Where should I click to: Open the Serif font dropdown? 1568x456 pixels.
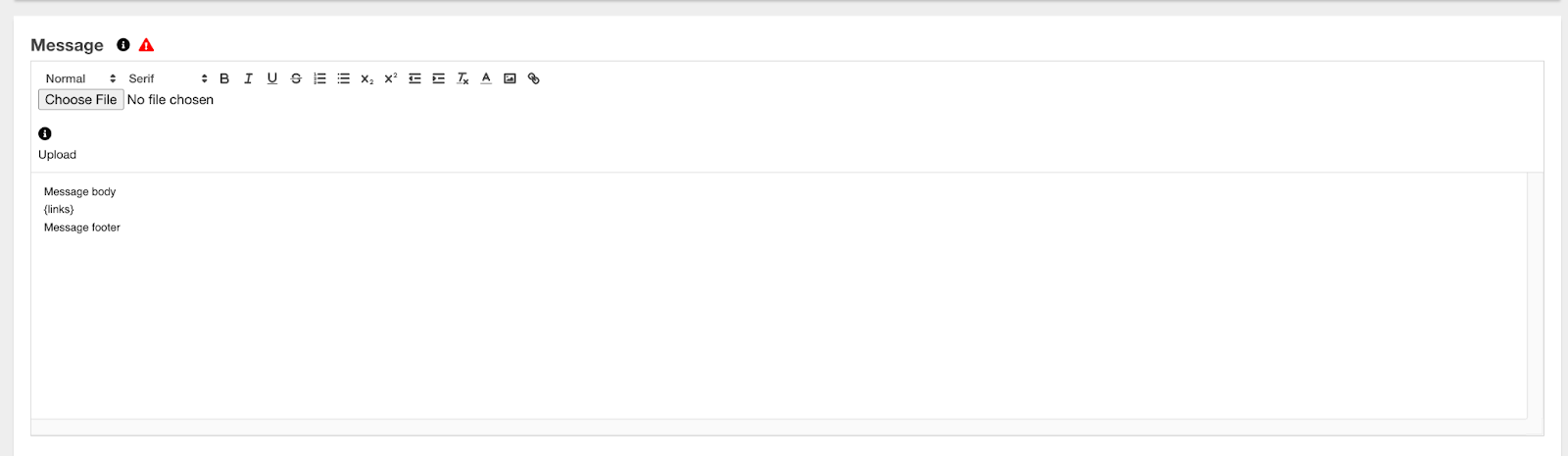pos(168,78)
